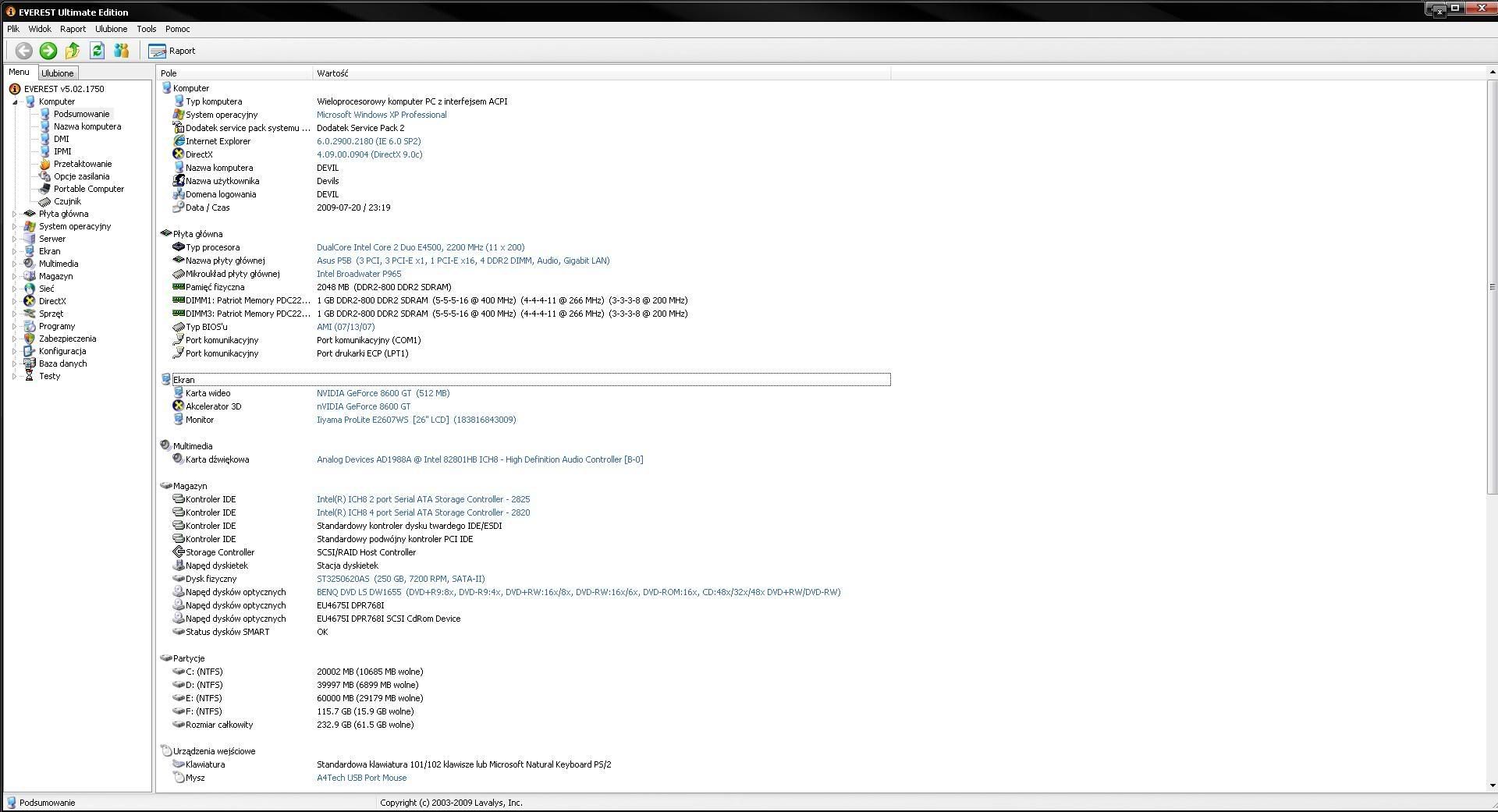The width and height of the screenshot is (1498, 812).
Task: Click the users toolbar icon beside Refresh
Action: tap(121, 51)
